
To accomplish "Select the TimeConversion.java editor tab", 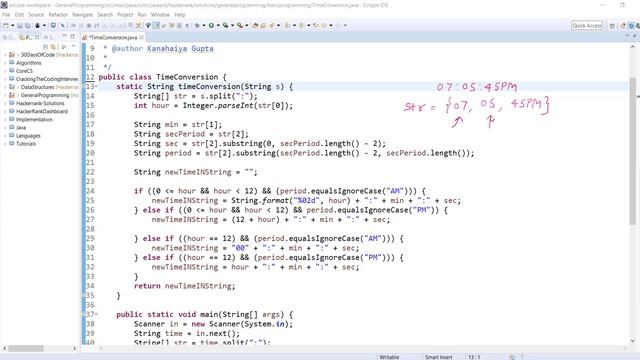I will [x=113, y=37].
